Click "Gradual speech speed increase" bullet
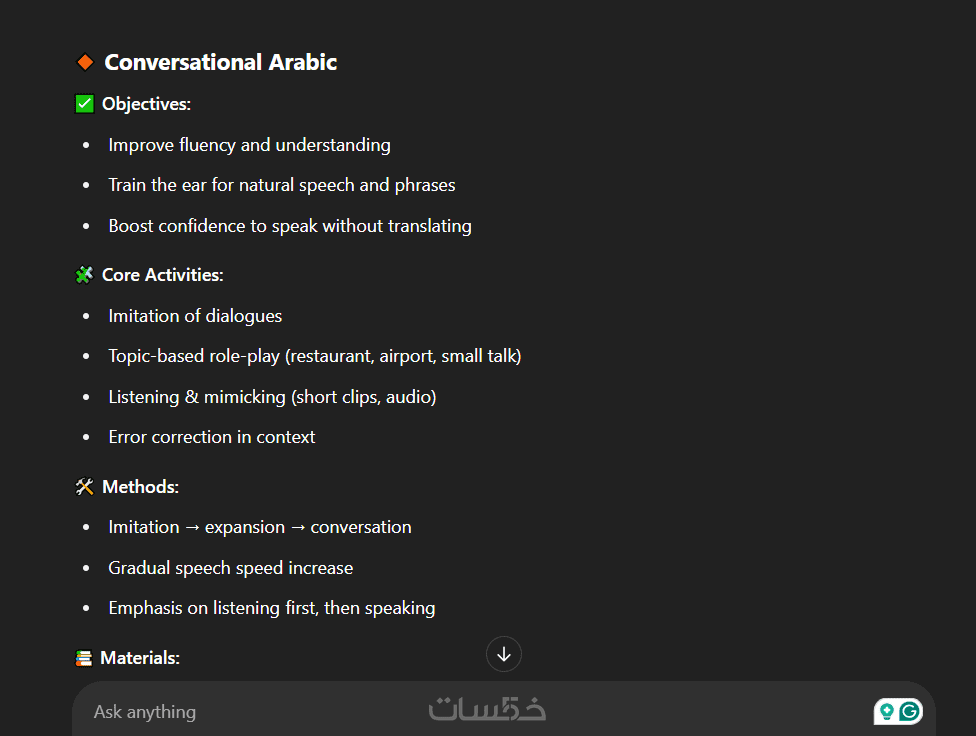 point(230,568)
